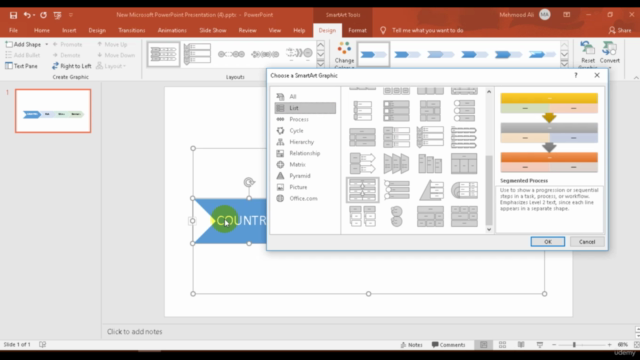Toggle Notes pane in status bar

point(411,345)
